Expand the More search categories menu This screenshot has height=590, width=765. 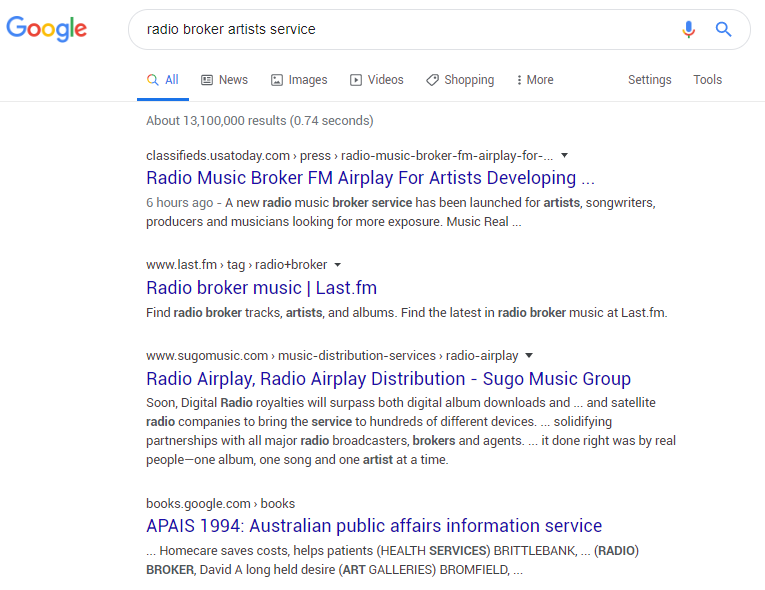[535, 80]
